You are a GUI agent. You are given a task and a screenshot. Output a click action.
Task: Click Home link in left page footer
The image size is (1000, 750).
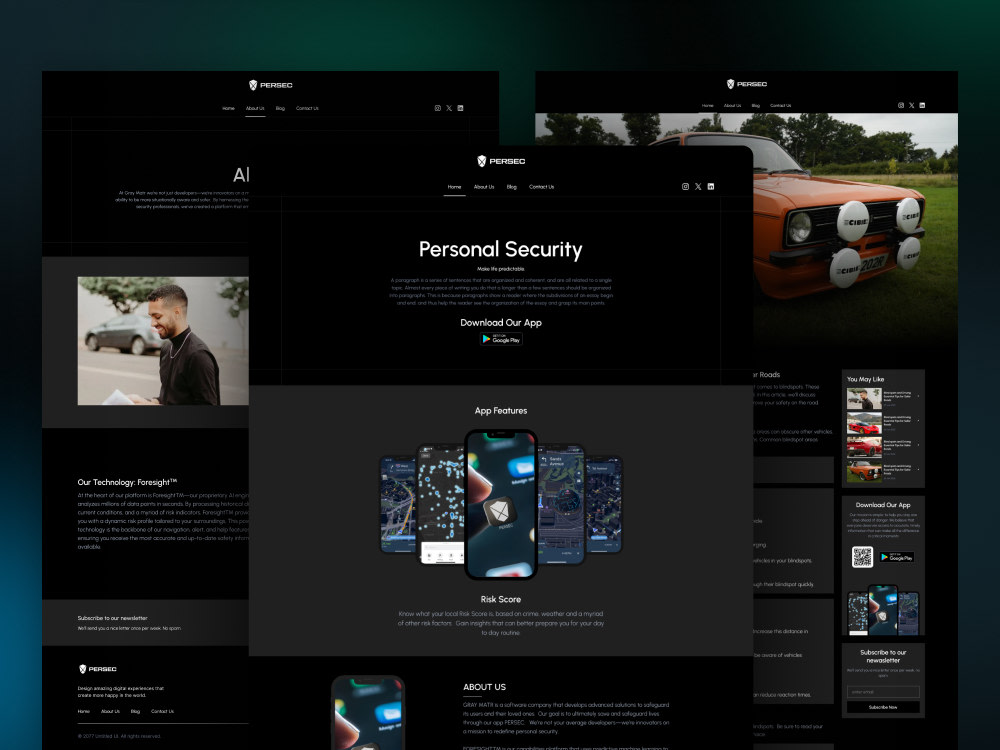pyautogui.click(x=84, y=711)
